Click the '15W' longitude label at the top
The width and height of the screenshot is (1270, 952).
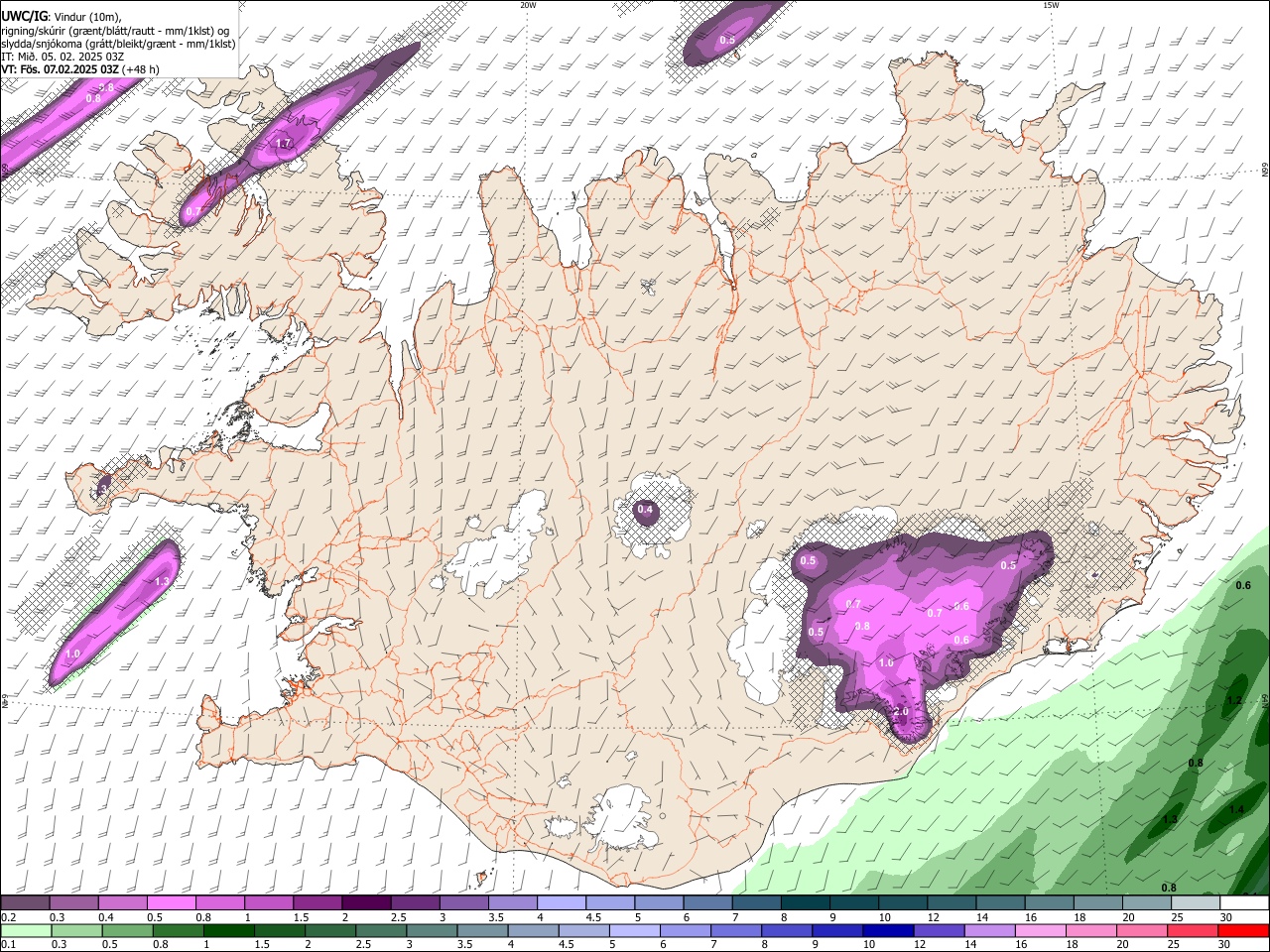point(1051,5)
